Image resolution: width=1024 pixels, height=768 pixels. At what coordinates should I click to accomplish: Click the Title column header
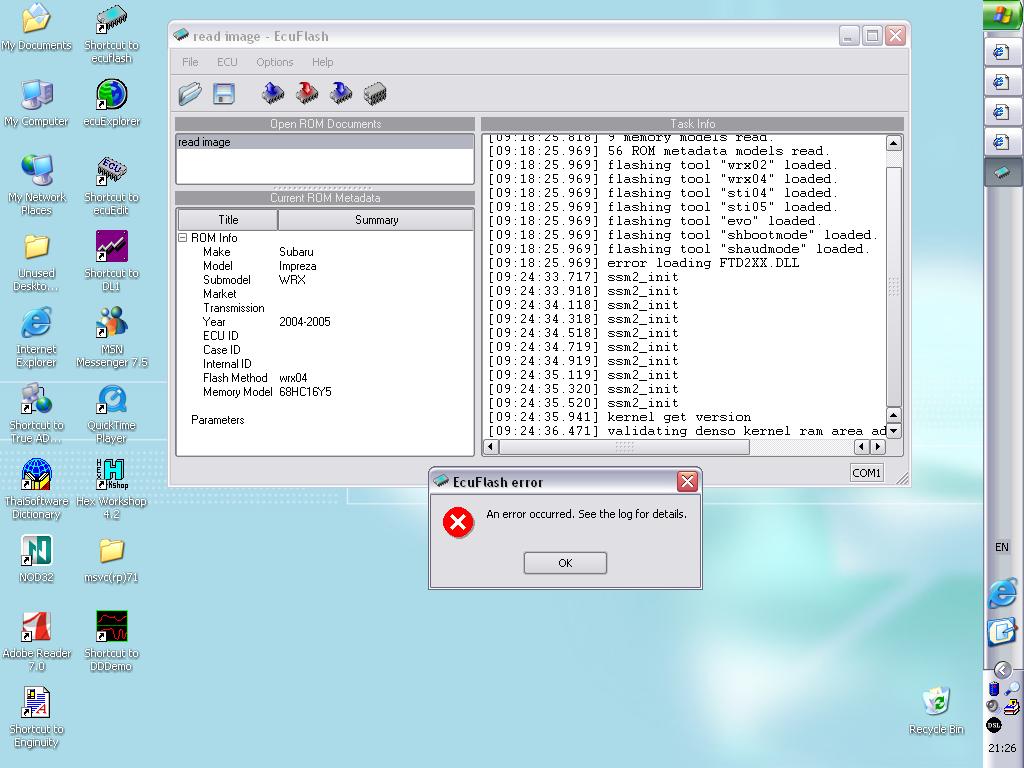[228, 220]
